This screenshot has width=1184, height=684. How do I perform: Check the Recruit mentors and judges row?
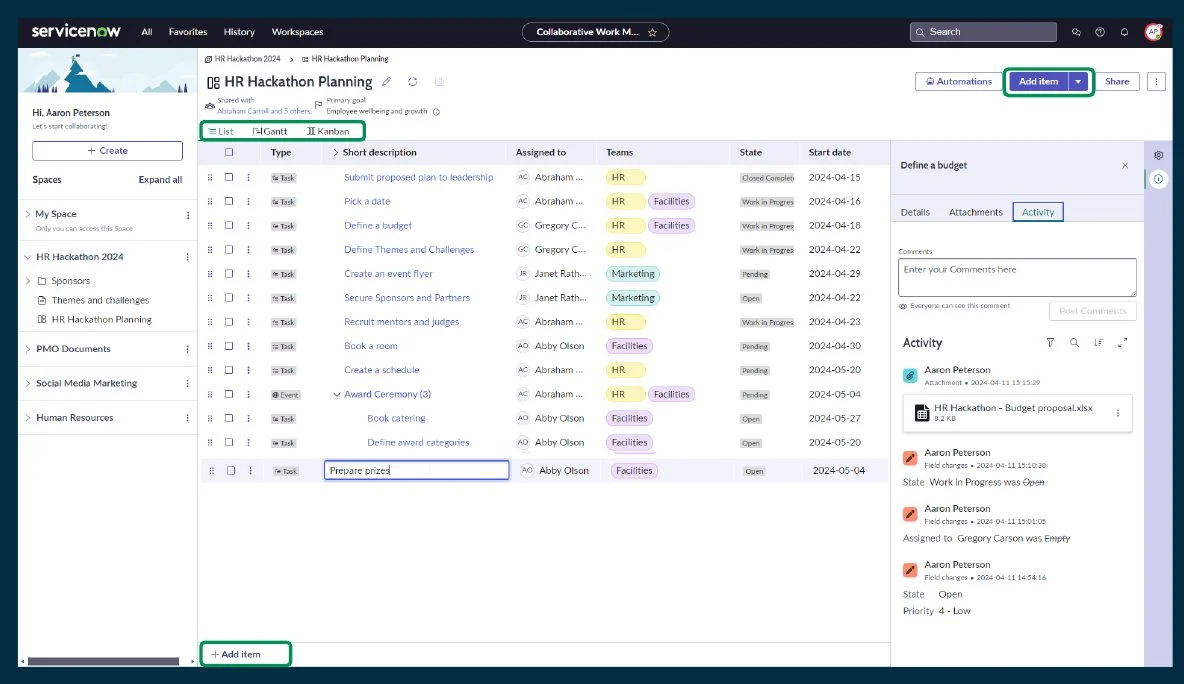[x=229, y=322]
